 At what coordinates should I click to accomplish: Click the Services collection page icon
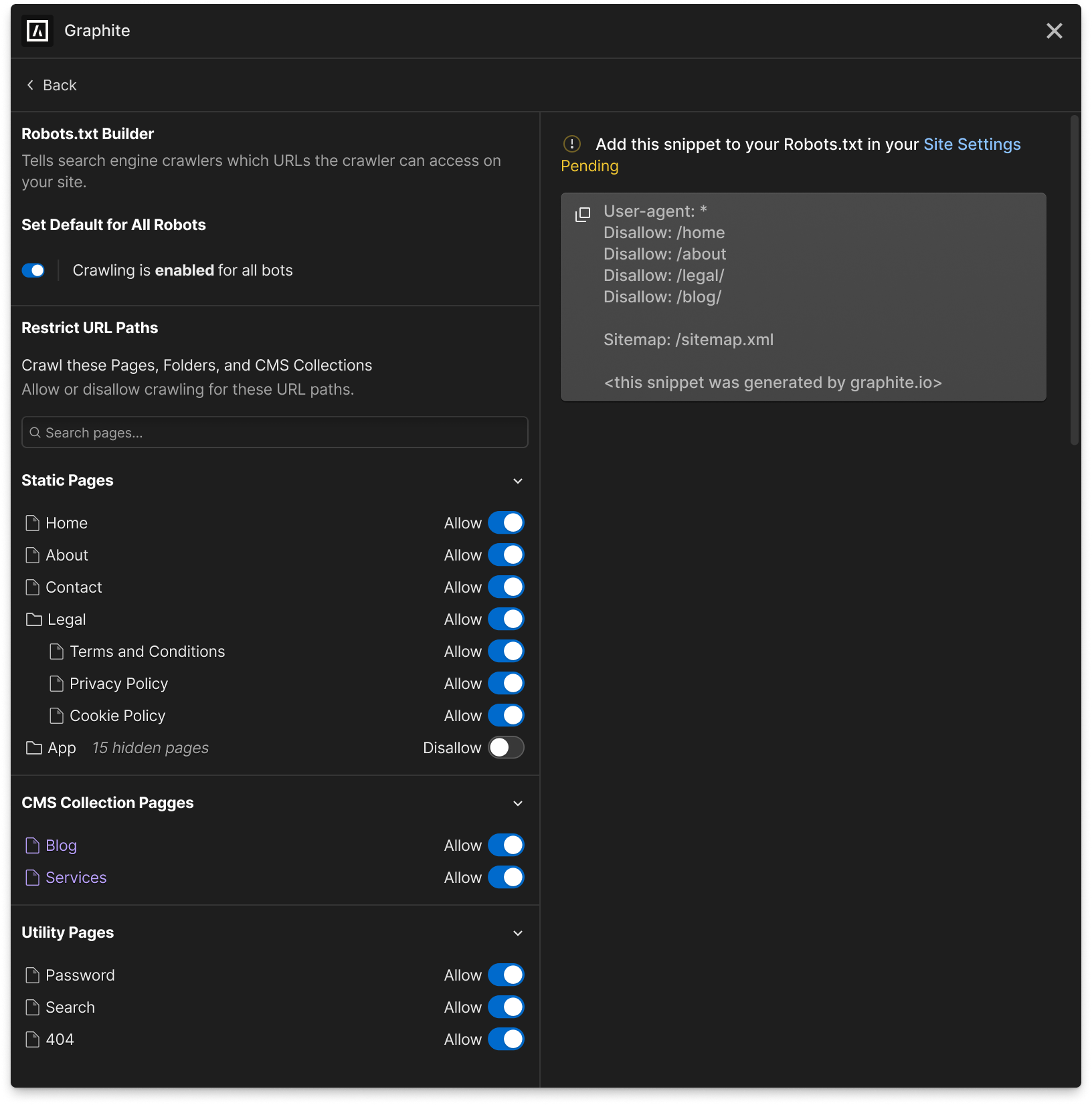coord(32,878)
